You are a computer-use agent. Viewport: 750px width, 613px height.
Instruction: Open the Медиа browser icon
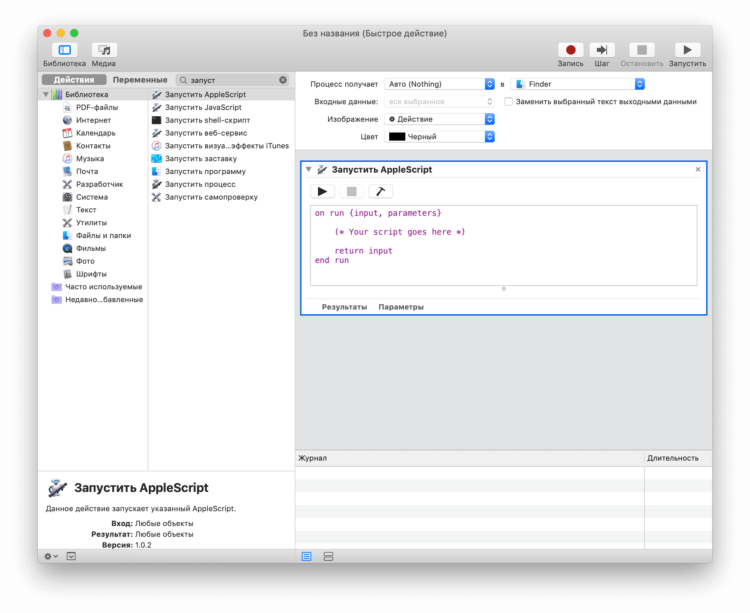point(104,50)
